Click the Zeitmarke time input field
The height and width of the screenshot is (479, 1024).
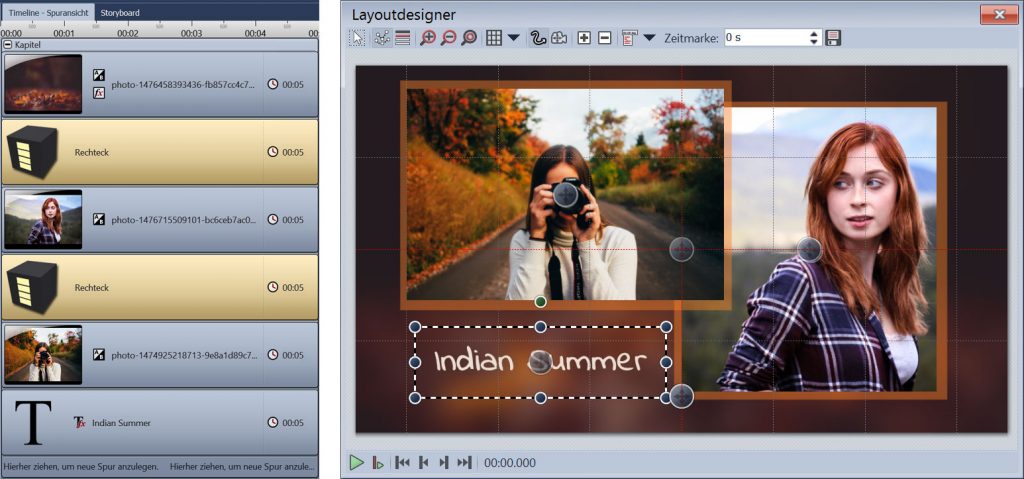(x=765, y=37)
